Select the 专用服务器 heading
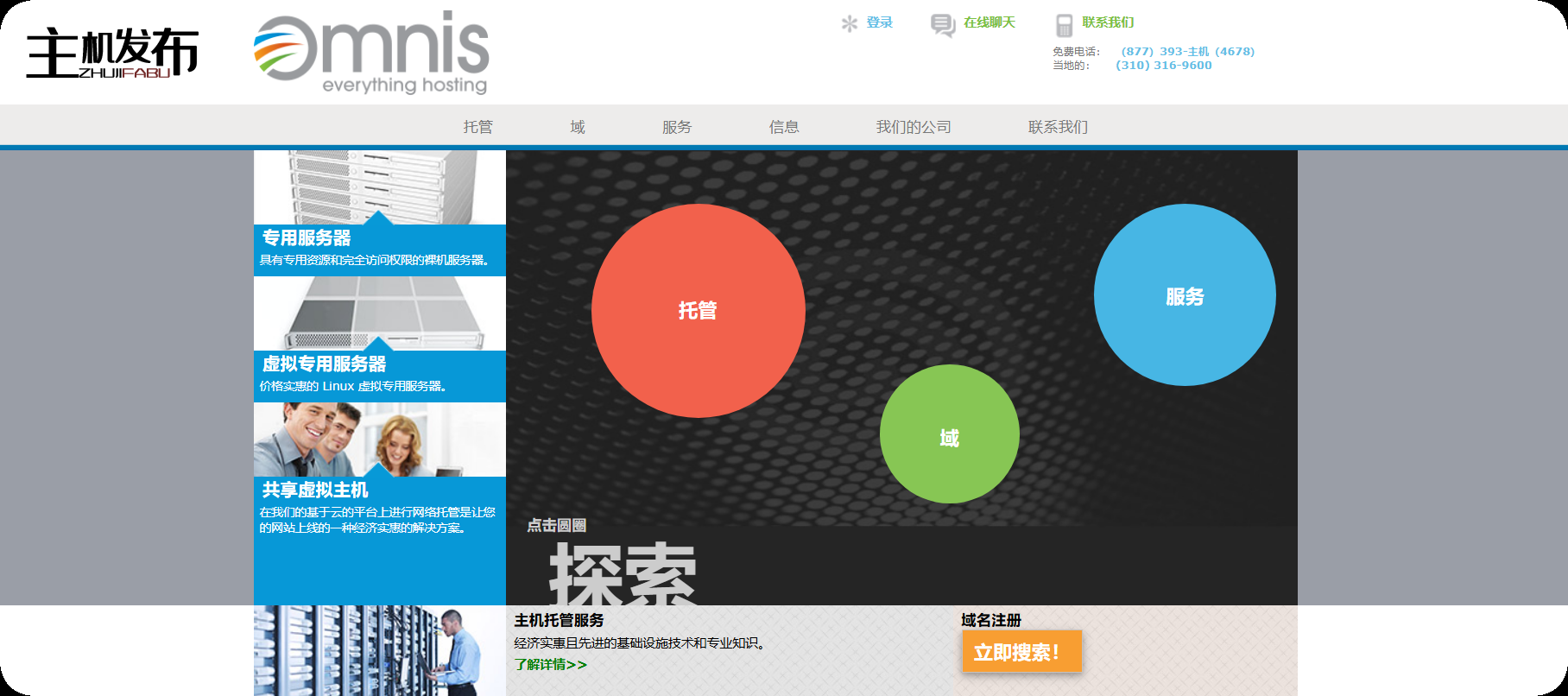The image size is (1568, 696). tap(307, 238)
